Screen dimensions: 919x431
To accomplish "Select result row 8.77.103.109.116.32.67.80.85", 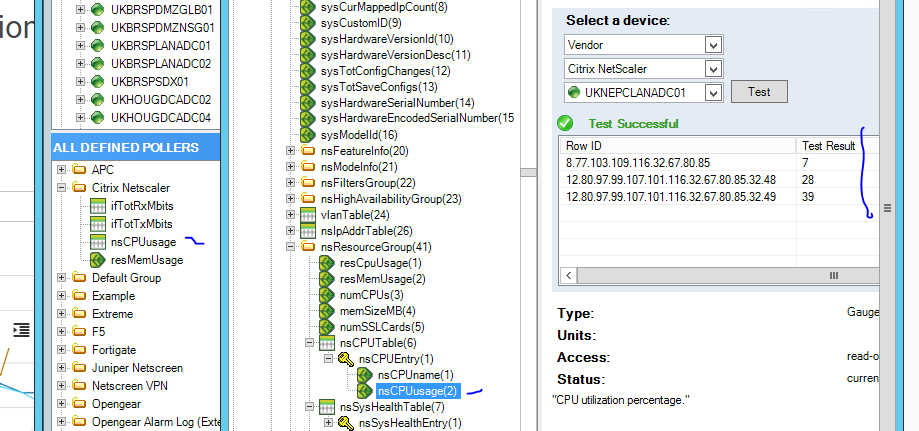I will (719, 163).
